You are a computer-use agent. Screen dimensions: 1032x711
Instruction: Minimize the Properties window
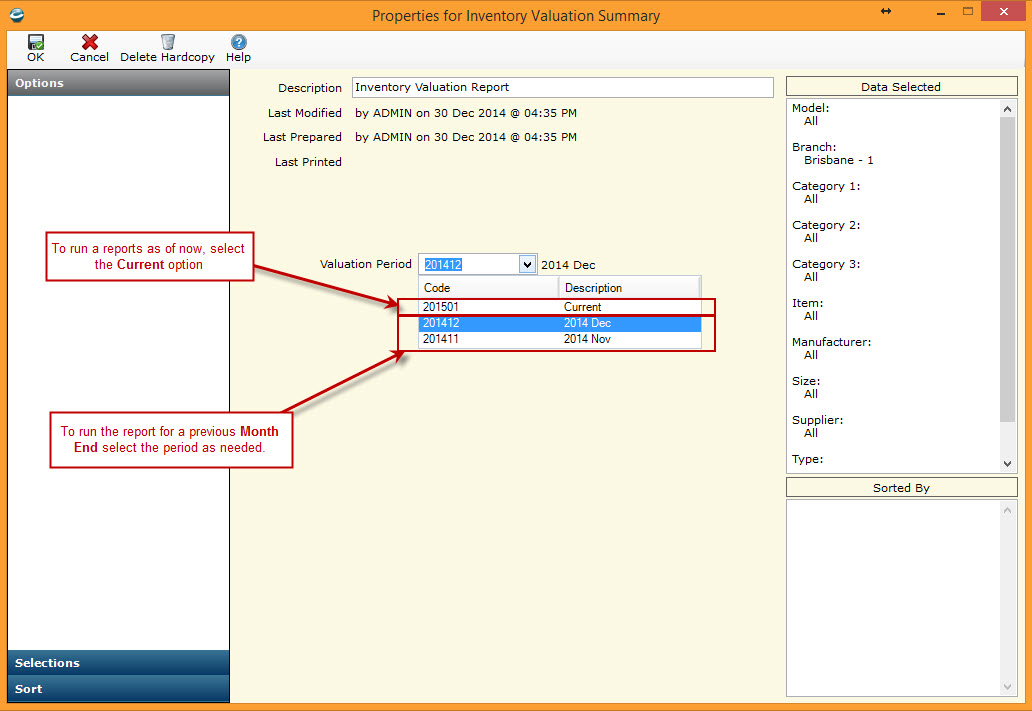pos(941,12)
